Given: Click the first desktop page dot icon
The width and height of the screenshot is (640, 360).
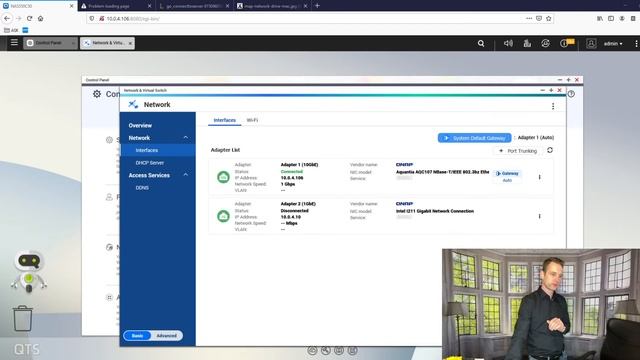Looking at the screenshot, I should (x=312, y=350).
